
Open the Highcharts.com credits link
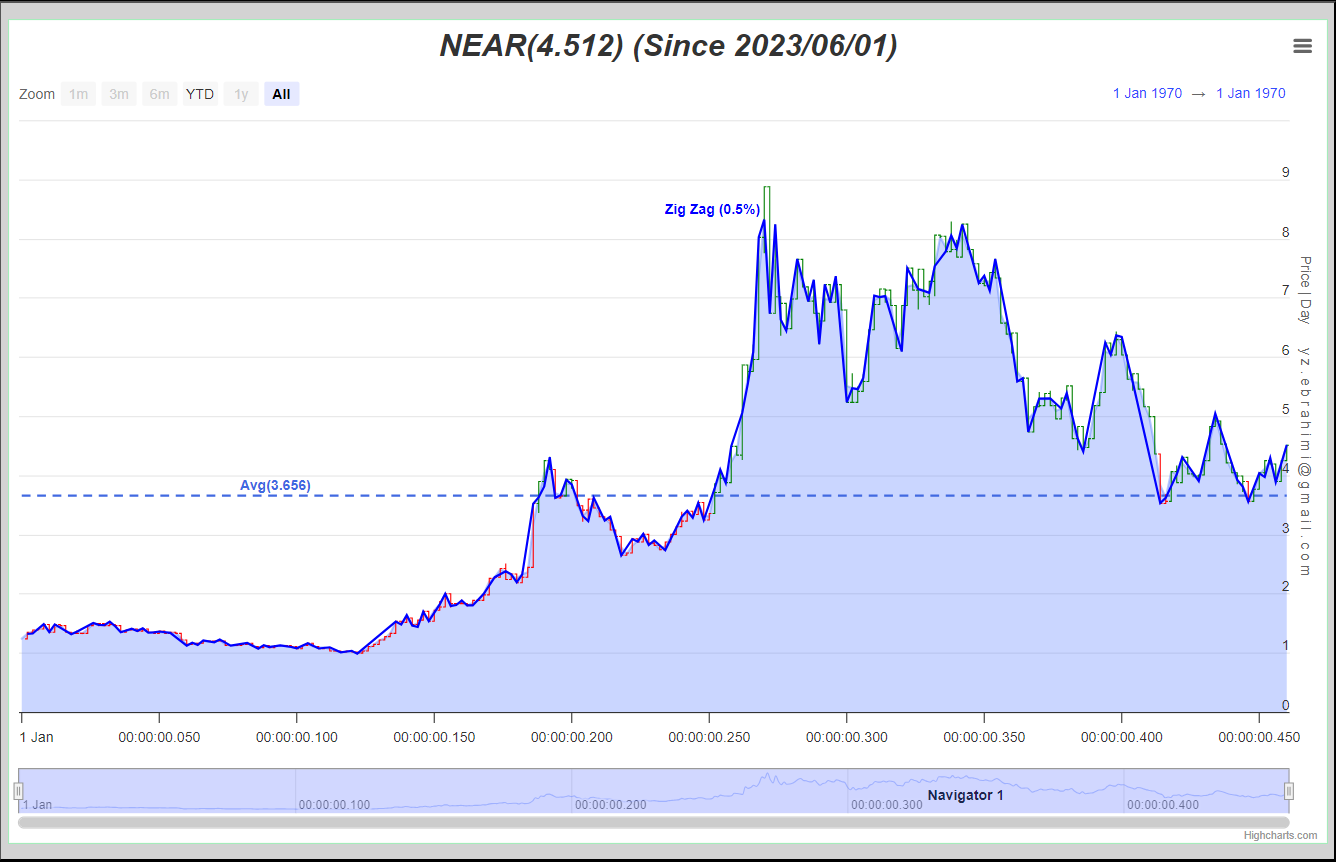[x=1280, y=836]
